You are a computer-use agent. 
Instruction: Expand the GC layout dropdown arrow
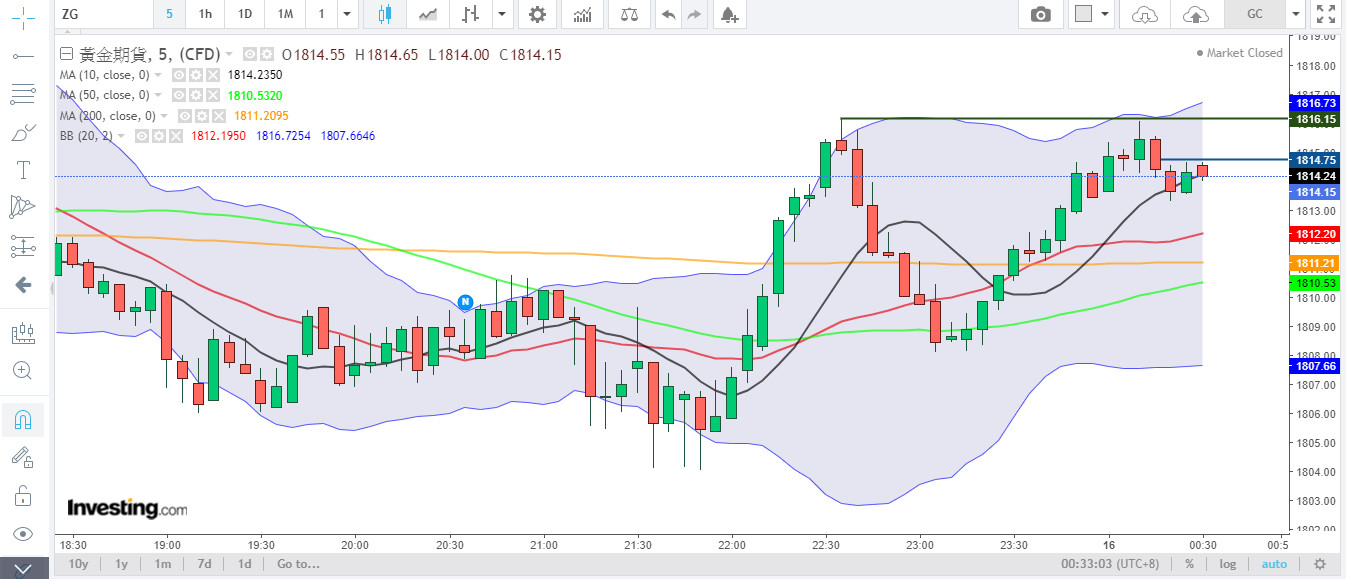click(x=1296, y=14)
